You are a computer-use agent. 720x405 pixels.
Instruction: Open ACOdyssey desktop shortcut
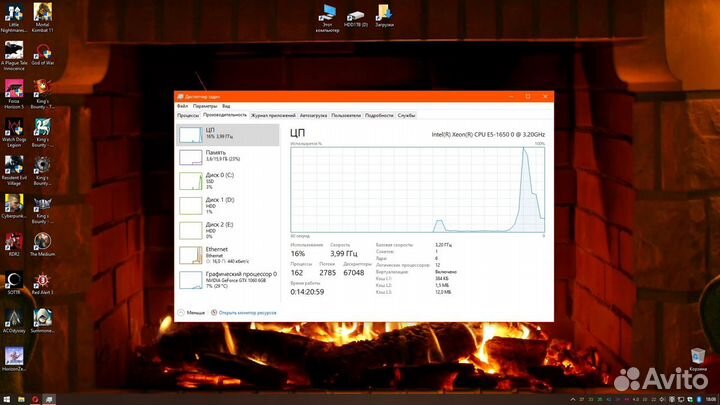14,321
